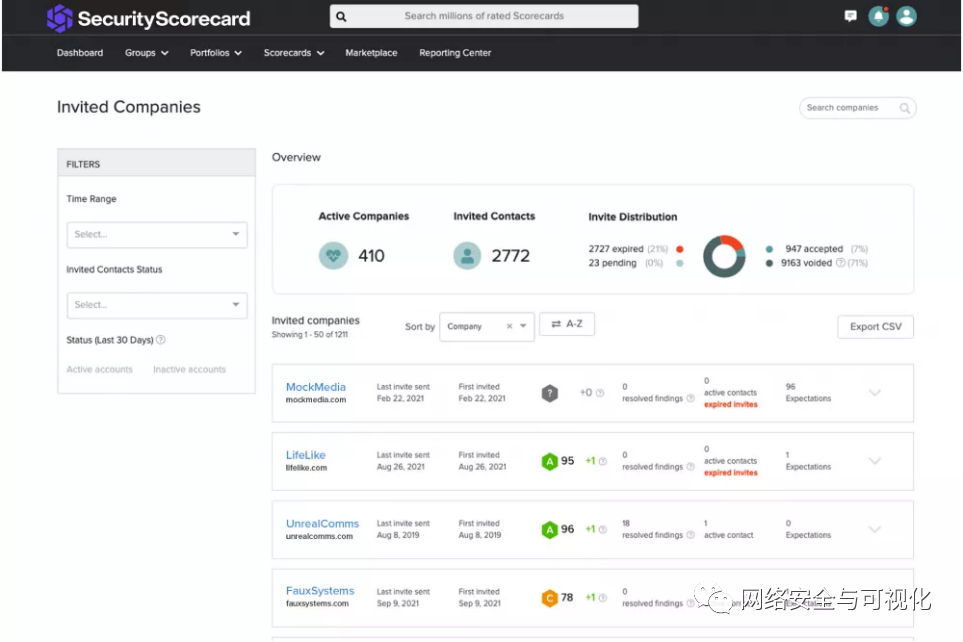This screenshot has height=642, width=963.
Task: Click the voided invites help icon
Action: coord(840,263)
